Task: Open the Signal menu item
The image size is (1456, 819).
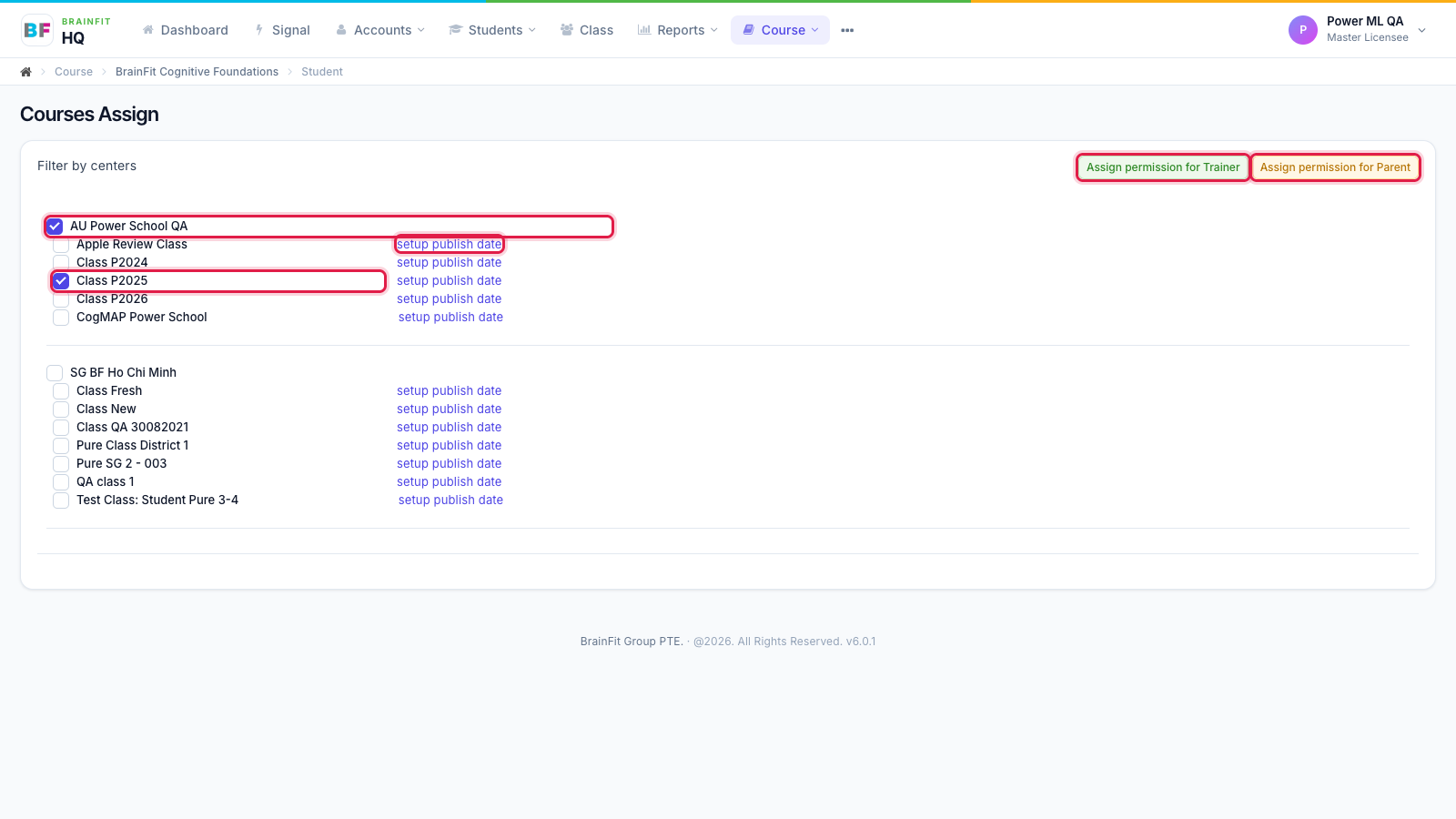Action: [x=282, y=30]
